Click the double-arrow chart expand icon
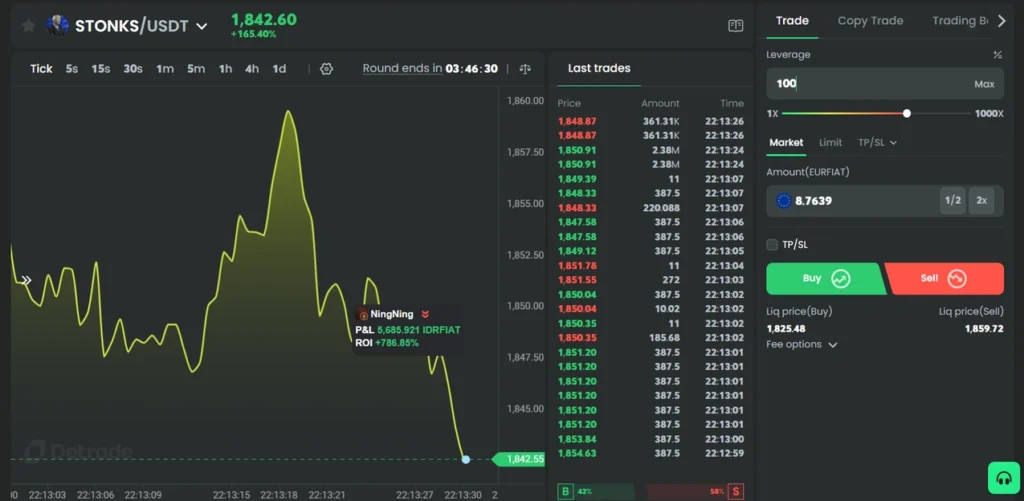1024x501 pixels. [x=26, y=280]
